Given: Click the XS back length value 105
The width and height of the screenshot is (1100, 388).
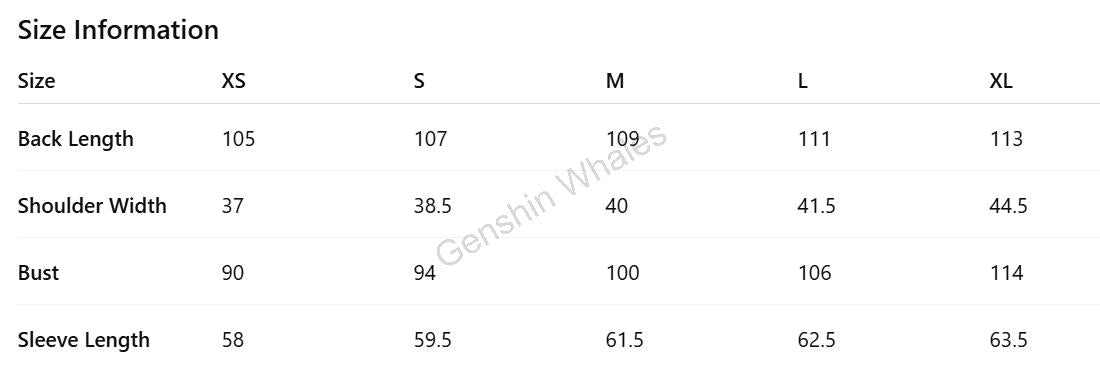Looking at the screenshot, I should (239, 139).
